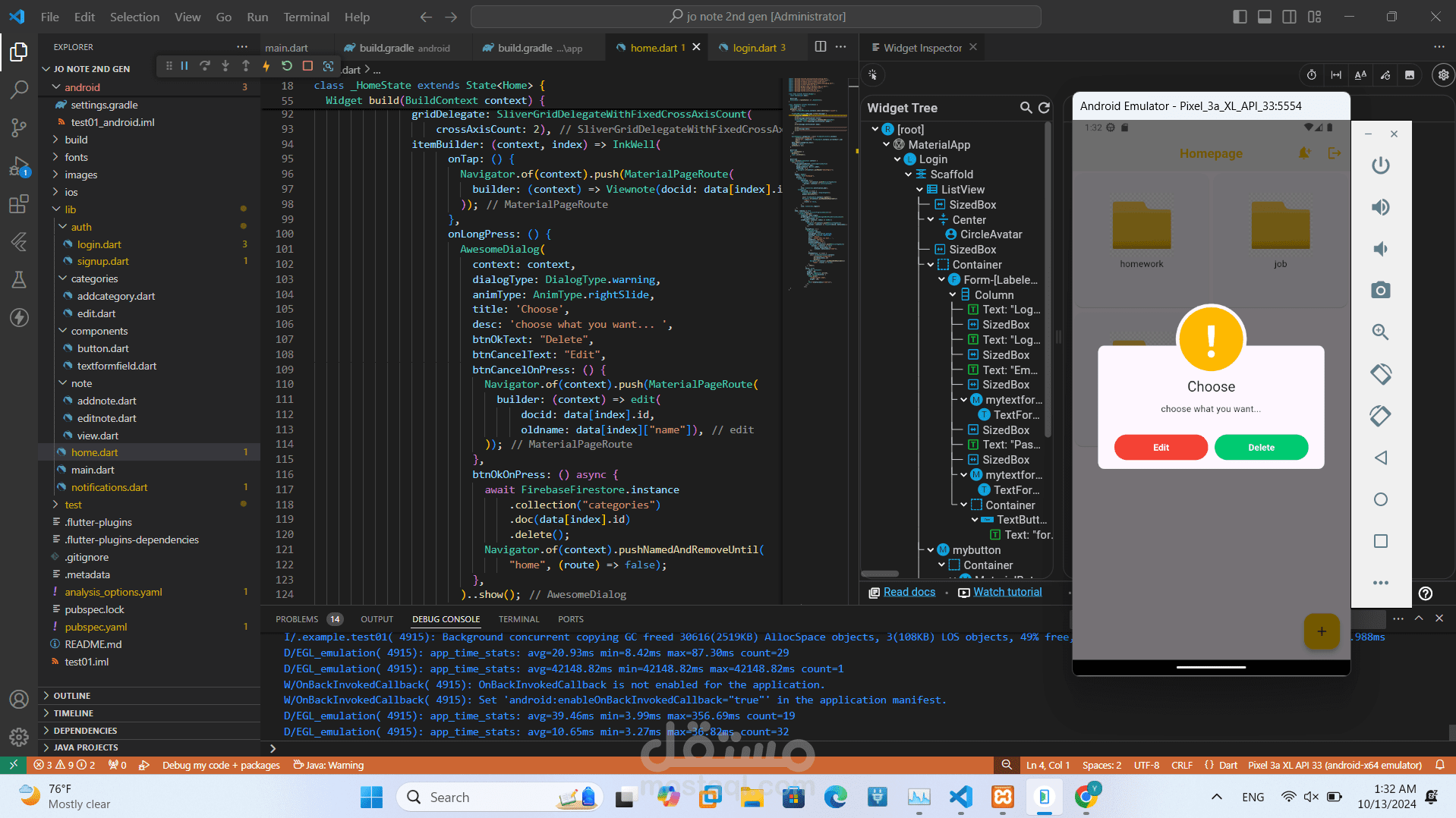Trigger hot reload with the lightning bolt
1456x818 pixels.
pyautogui.click(x=266, y=66)
